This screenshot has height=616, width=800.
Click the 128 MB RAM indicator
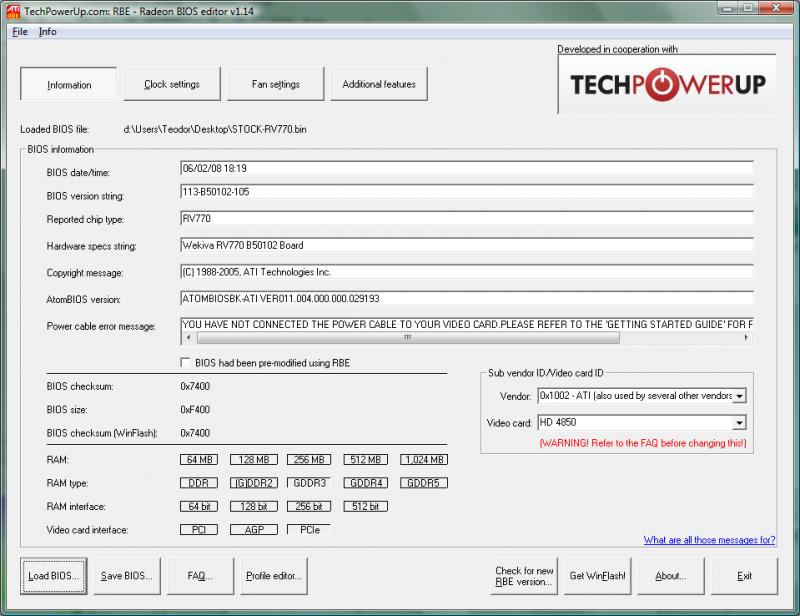coord(254,459)
